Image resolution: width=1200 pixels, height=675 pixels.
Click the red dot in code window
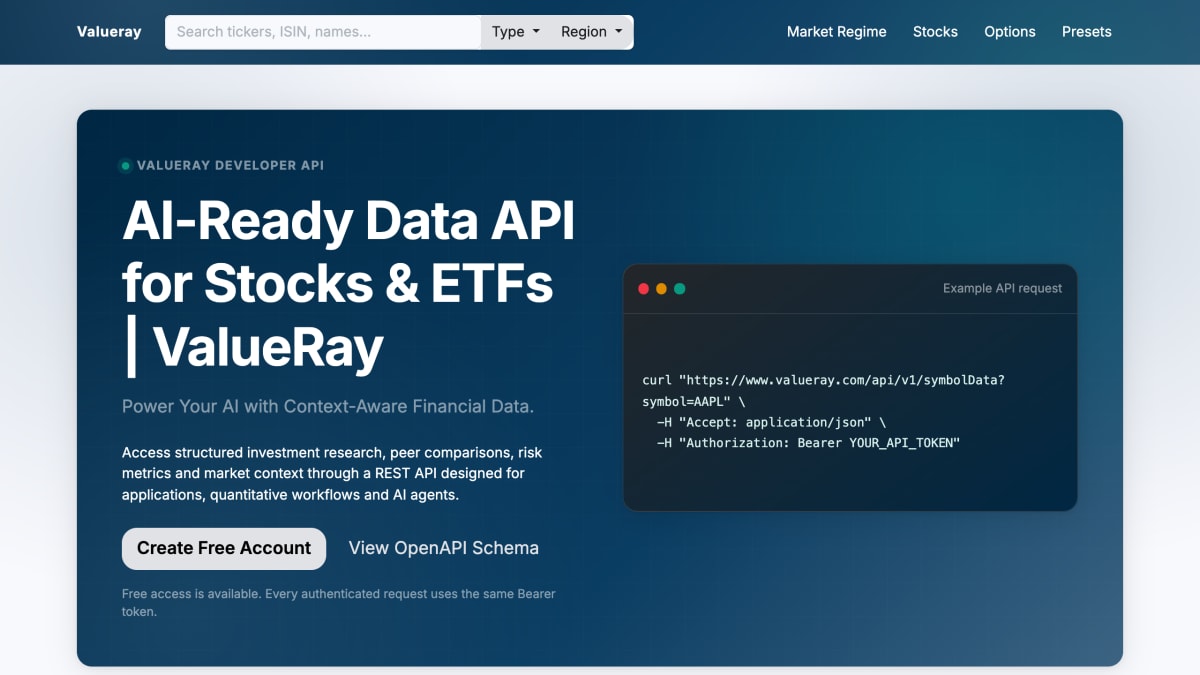coord(644,289)
